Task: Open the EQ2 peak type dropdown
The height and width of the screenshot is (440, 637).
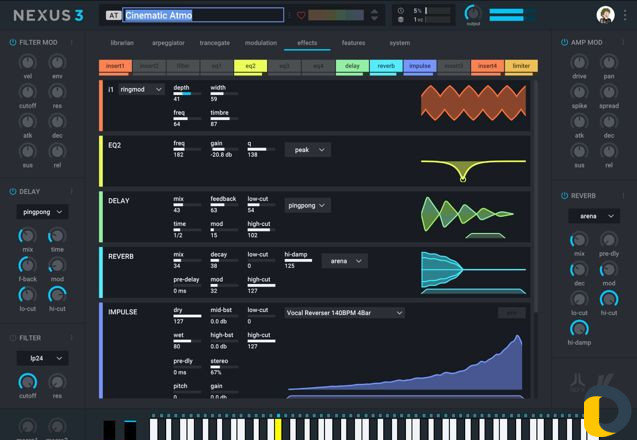Action: tap(308, 150)
